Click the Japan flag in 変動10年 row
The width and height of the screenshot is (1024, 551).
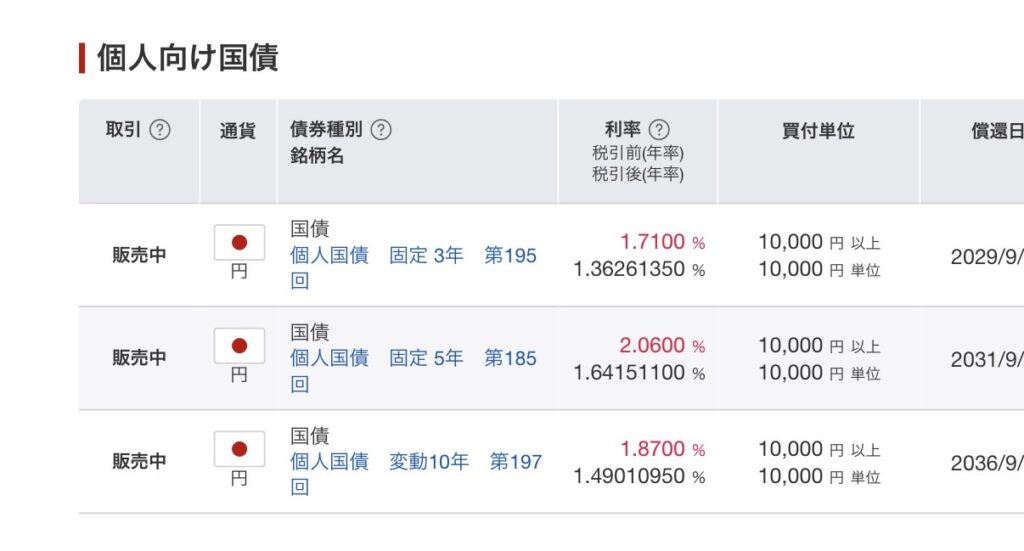coord(239,449)
